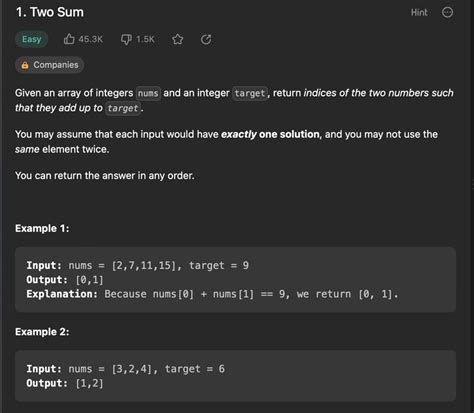Screen dimensions: 474x413
Task: Click the lock icon on Companies
Action: click(25, 65)
